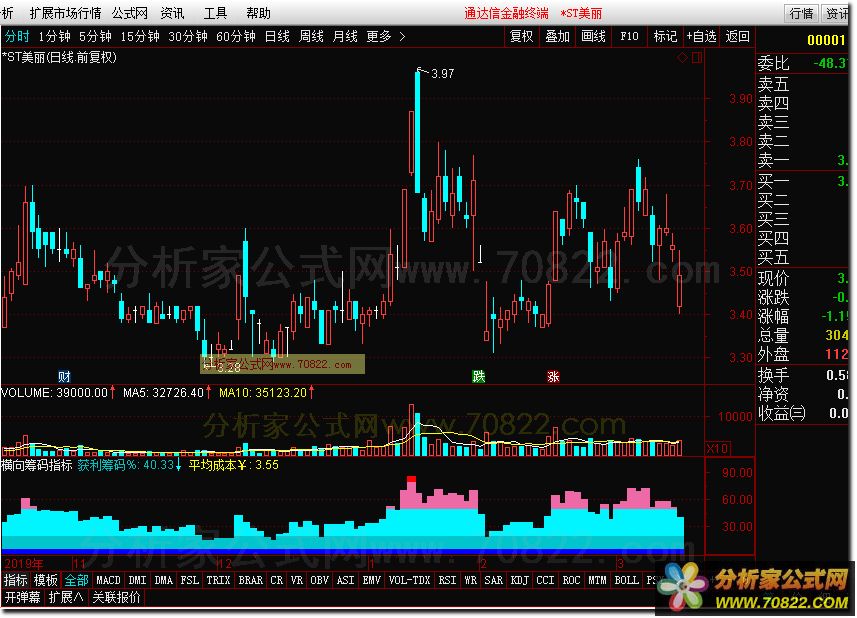Viewport: 857px width, 618px height.
Task: Select the 15分钟 period
Action: pos(140,37)
